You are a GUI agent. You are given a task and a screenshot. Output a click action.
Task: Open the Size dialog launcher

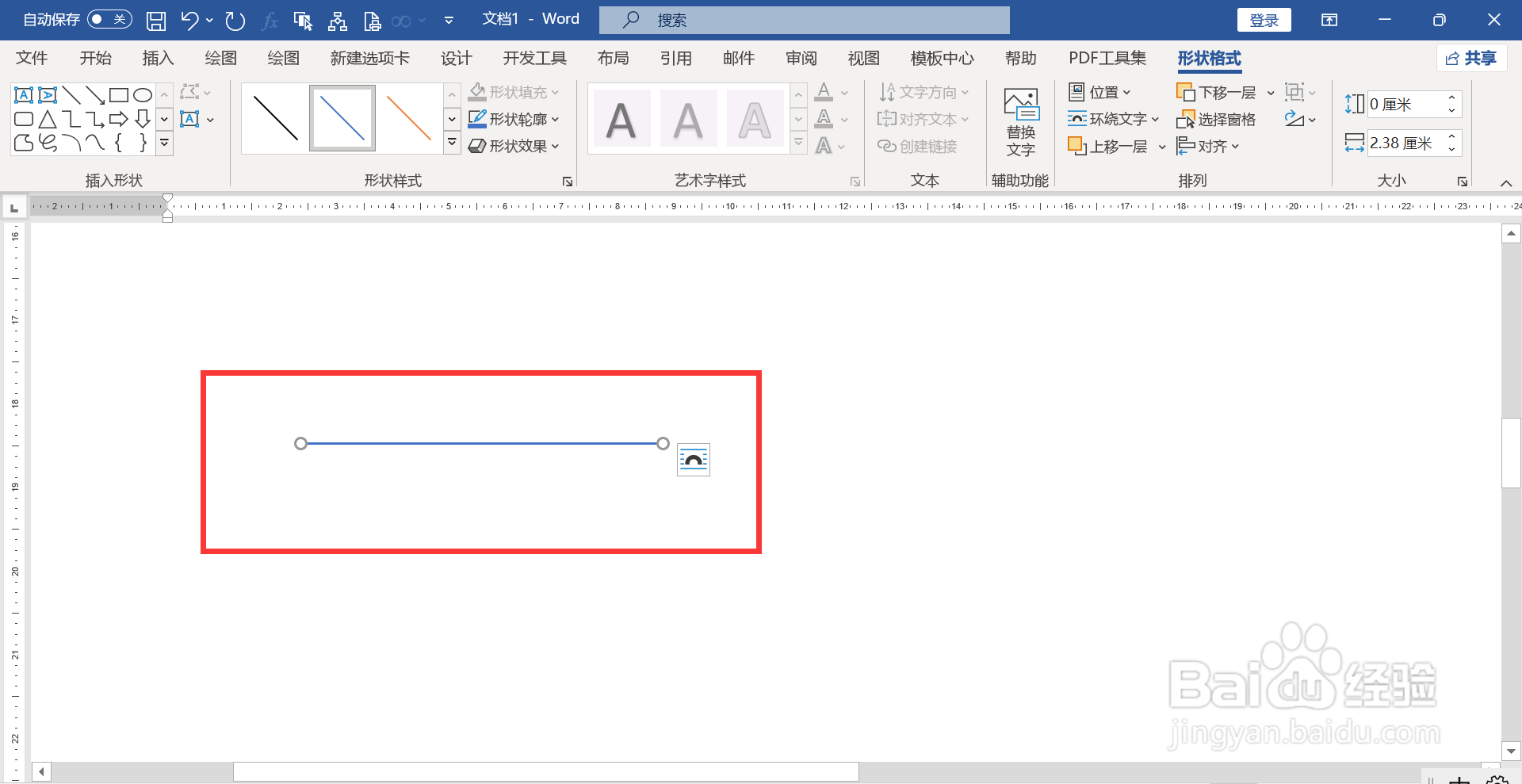(x=1463, y=182)
